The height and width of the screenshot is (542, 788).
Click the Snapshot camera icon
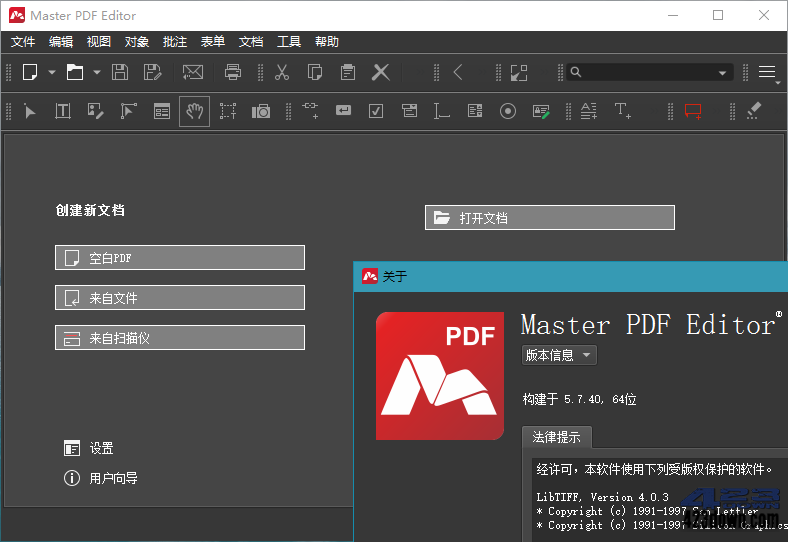coord(261,111)
